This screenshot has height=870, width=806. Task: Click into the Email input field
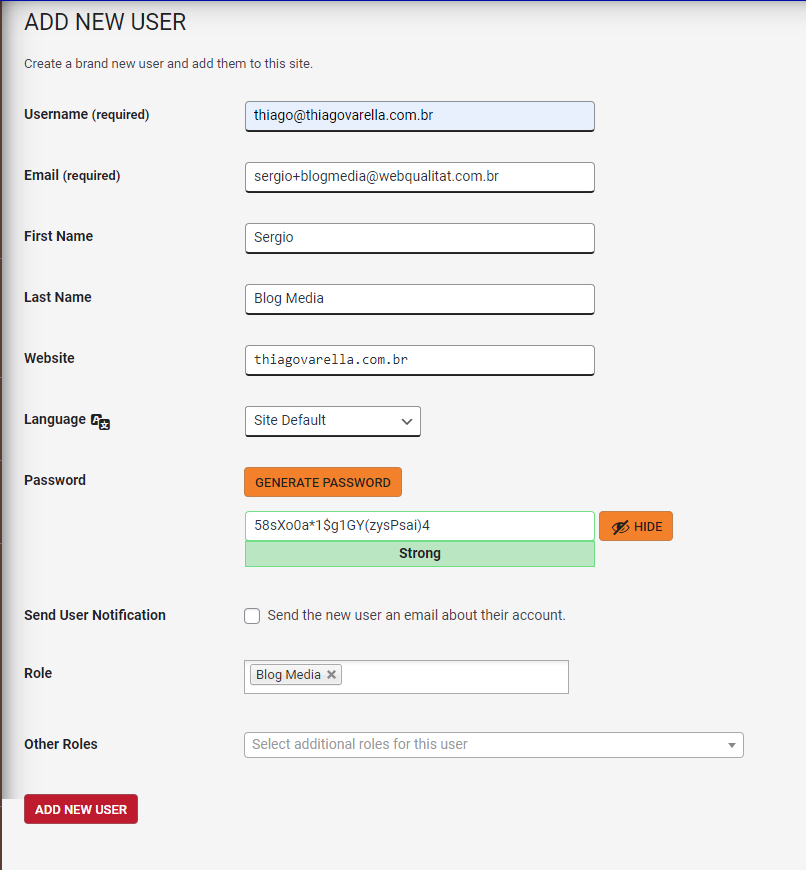(419, 177)
